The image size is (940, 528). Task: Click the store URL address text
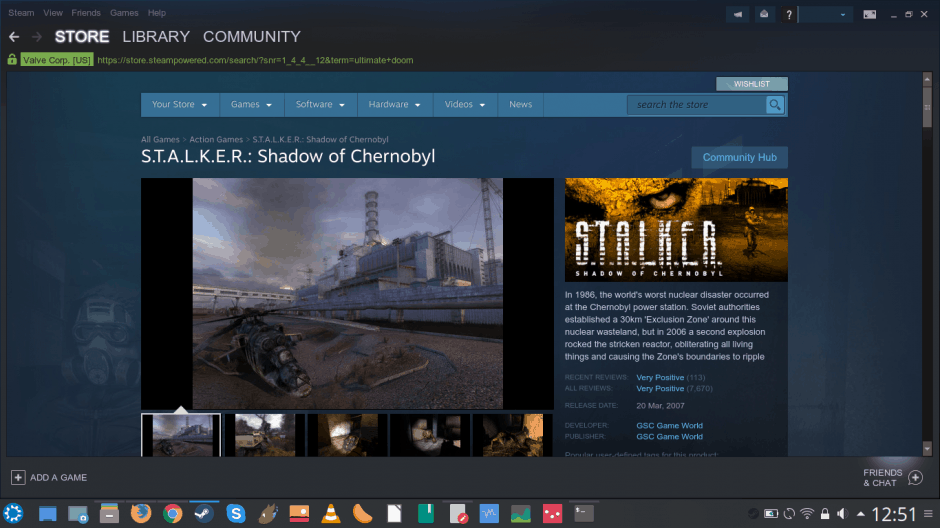pos(255,60)
